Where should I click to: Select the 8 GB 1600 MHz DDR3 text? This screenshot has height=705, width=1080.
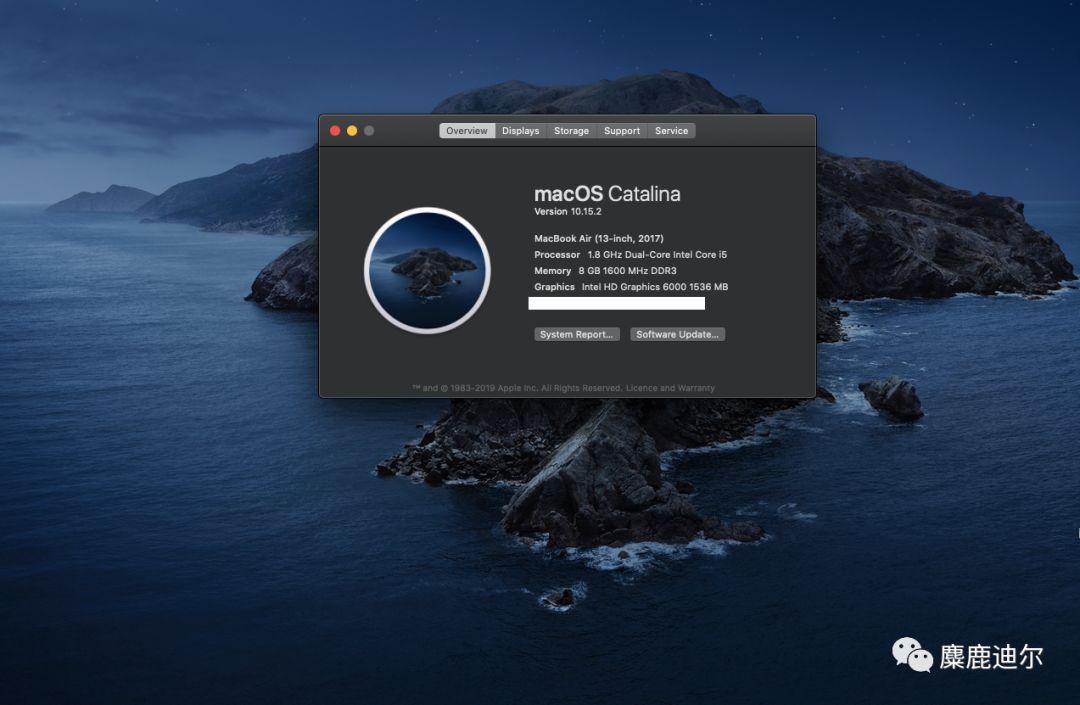click(627, 271)
